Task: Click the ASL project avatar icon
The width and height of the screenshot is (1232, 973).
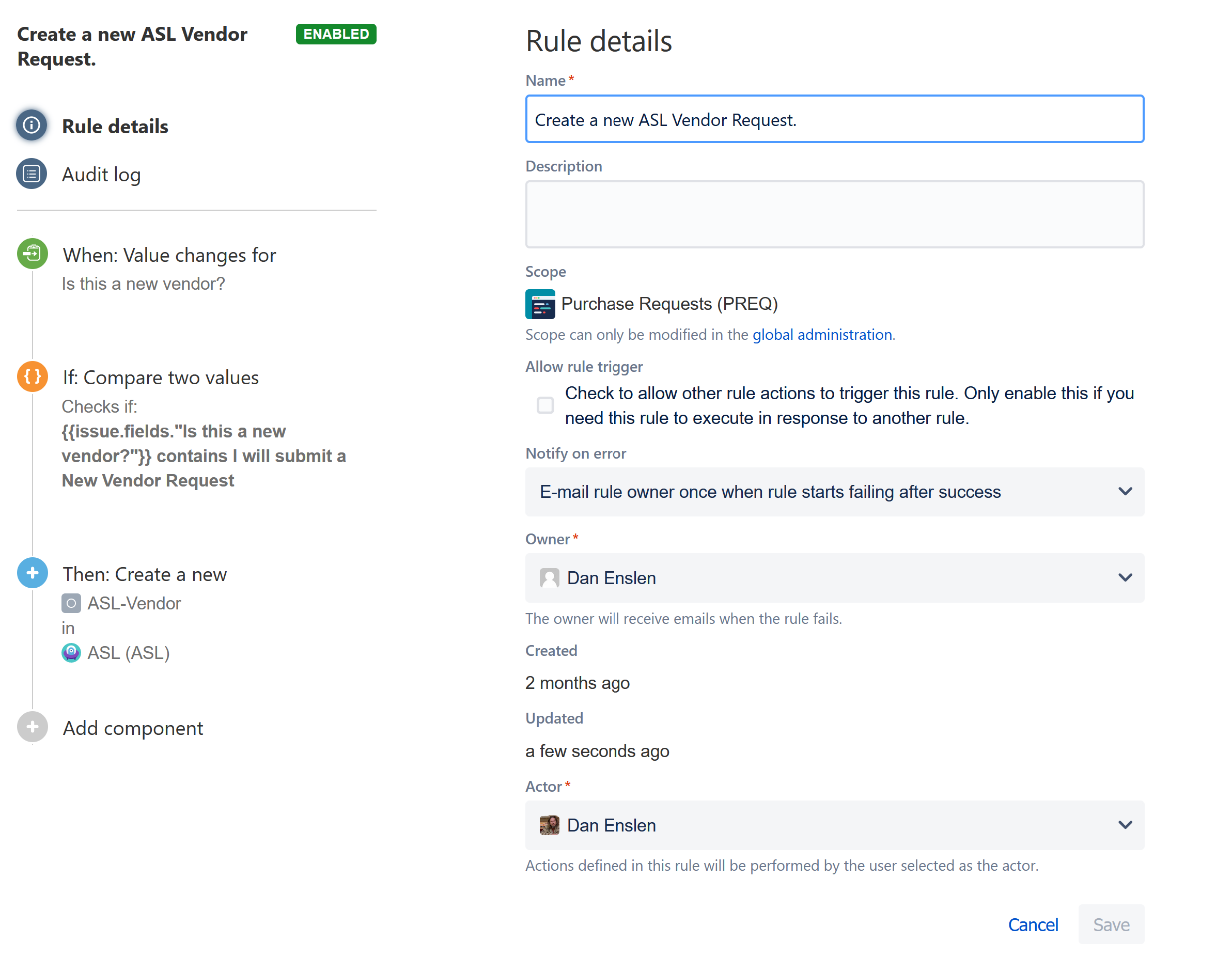Action: [x=71, y=652]
